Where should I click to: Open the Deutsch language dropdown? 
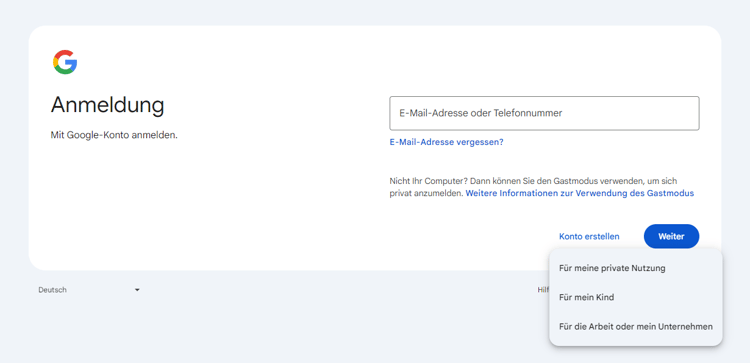coord(89,290)
